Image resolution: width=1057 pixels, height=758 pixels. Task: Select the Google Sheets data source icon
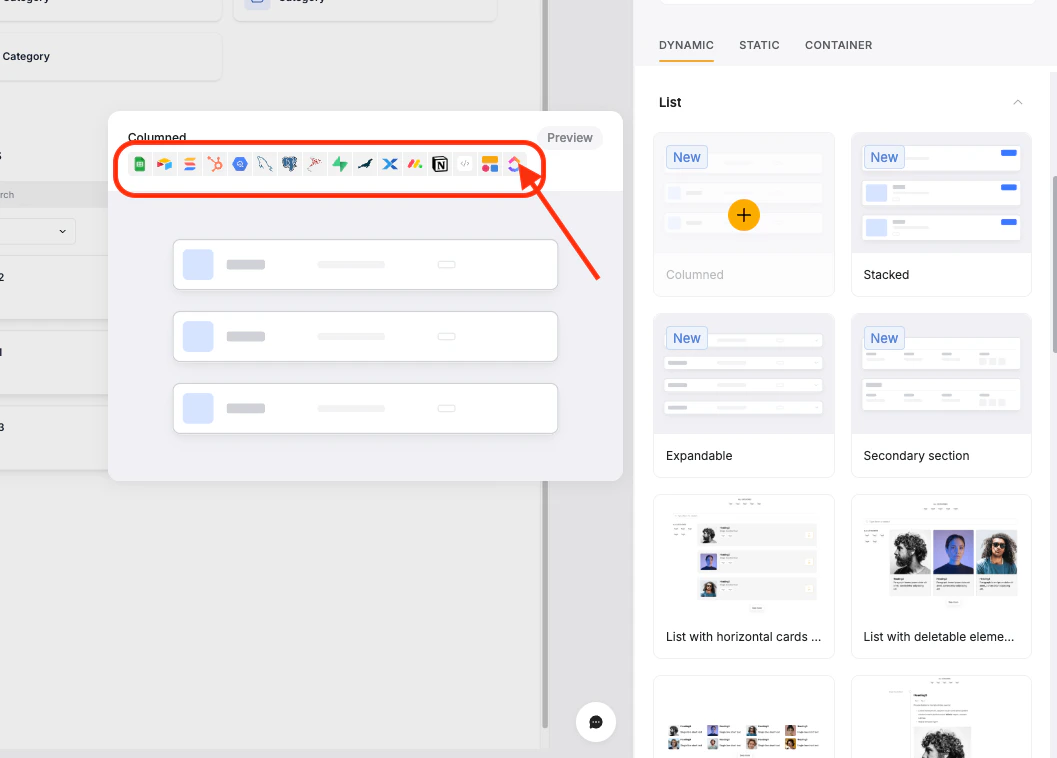click(x=140, y=164)
